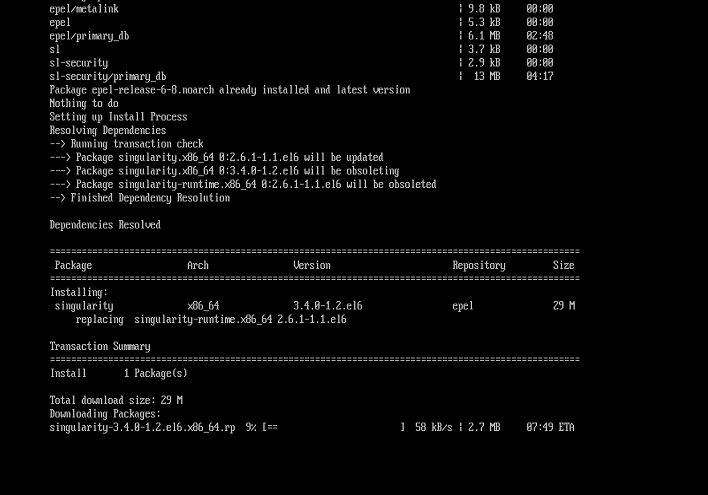Click the '13 MB' size value

(x=487, y=76)
